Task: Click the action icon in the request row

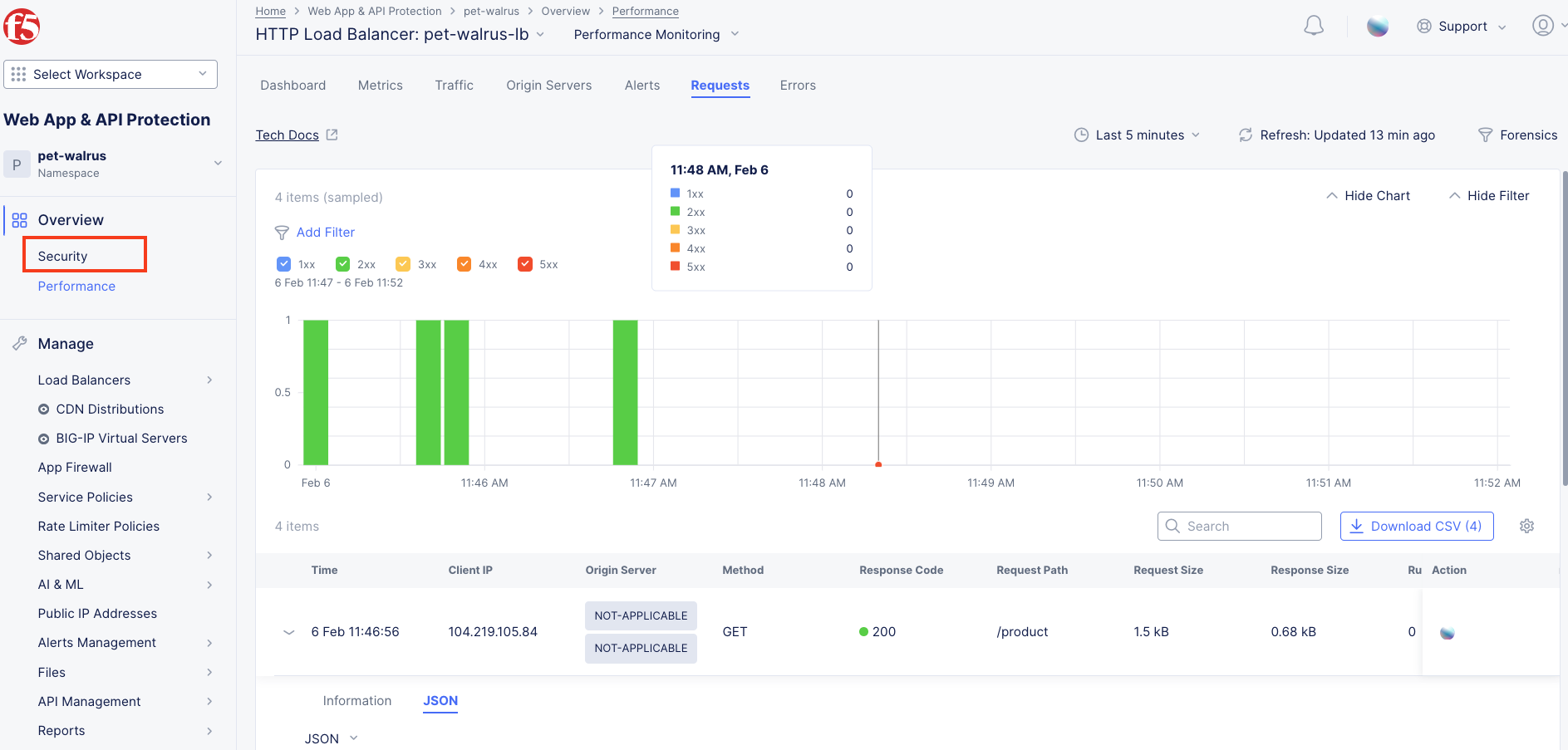Action: (1448, 632)
